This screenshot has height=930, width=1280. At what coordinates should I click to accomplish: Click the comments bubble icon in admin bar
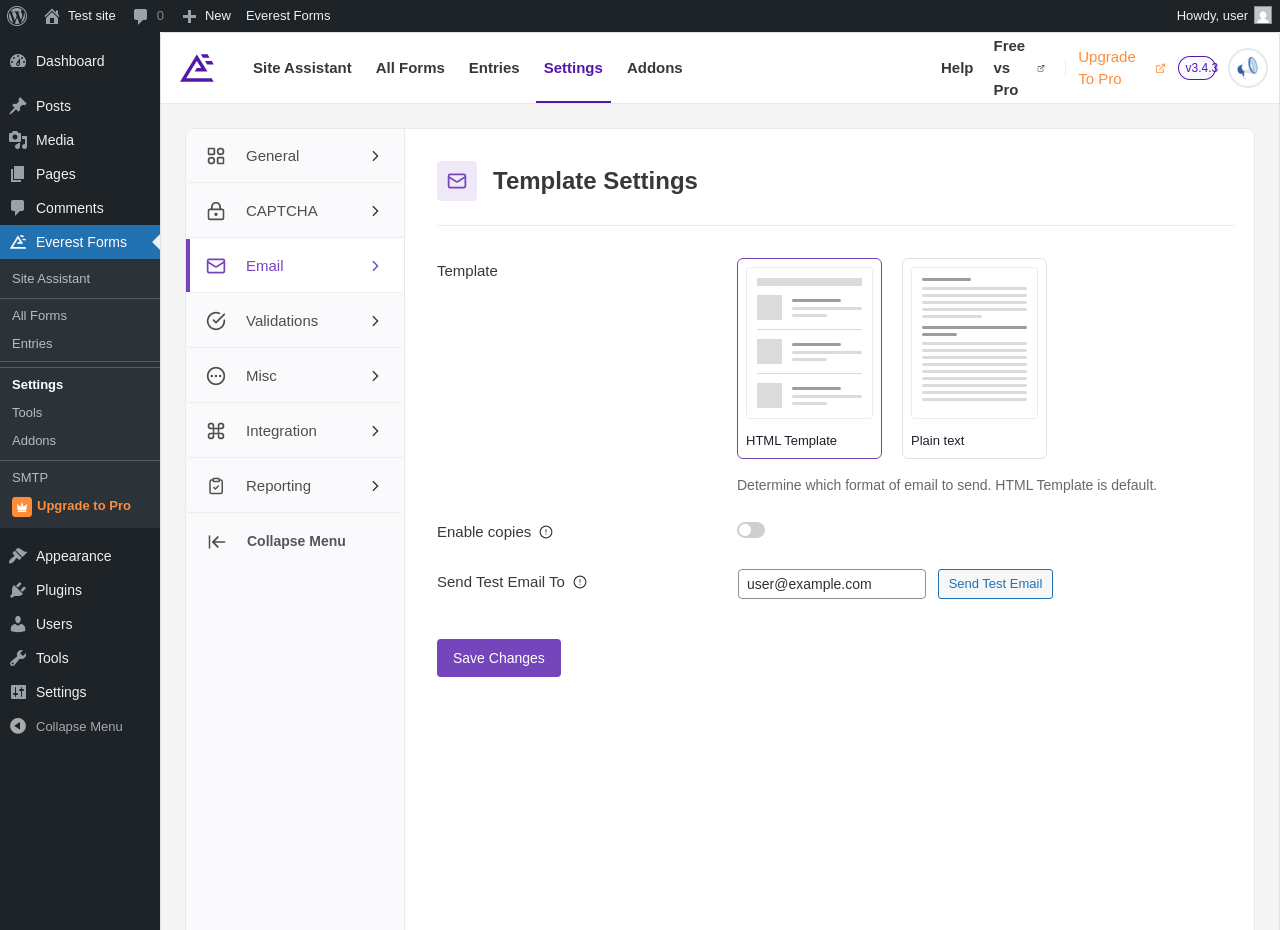[x=141, y=16]
